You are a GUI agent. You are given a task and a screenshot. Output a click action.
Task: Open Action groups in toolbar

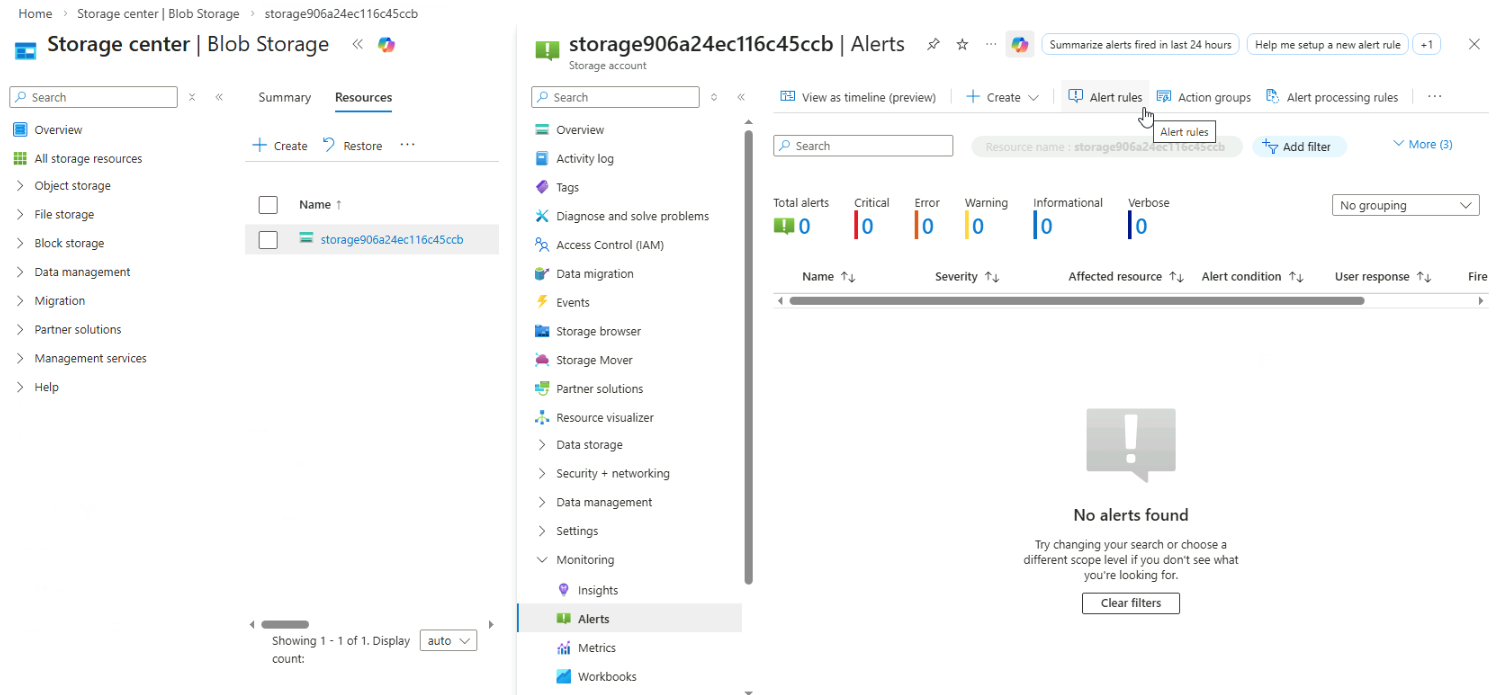point(1204,97)
